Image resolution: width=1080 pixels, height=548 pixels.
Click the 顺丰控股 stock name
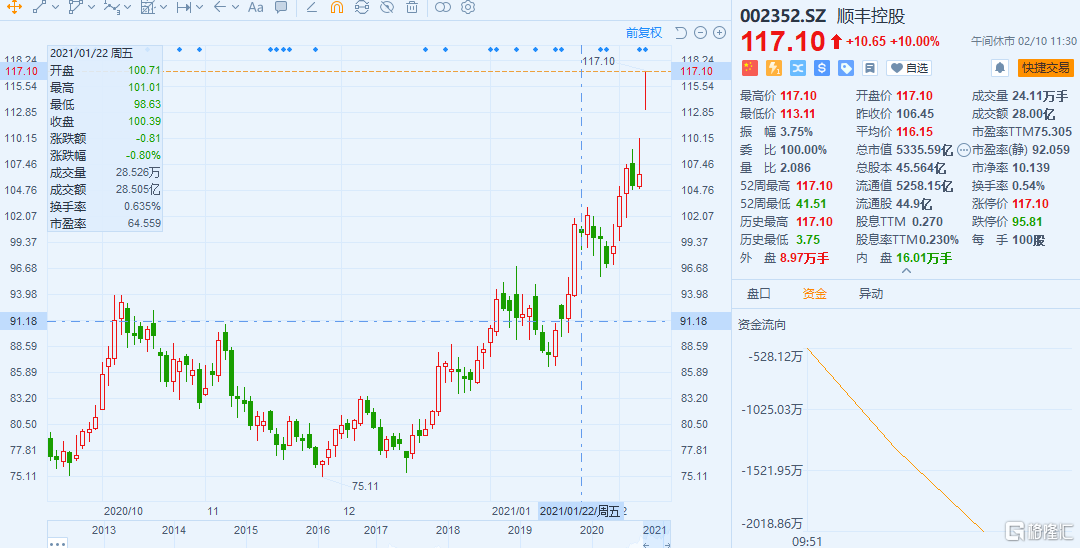[x=871, y=17]
